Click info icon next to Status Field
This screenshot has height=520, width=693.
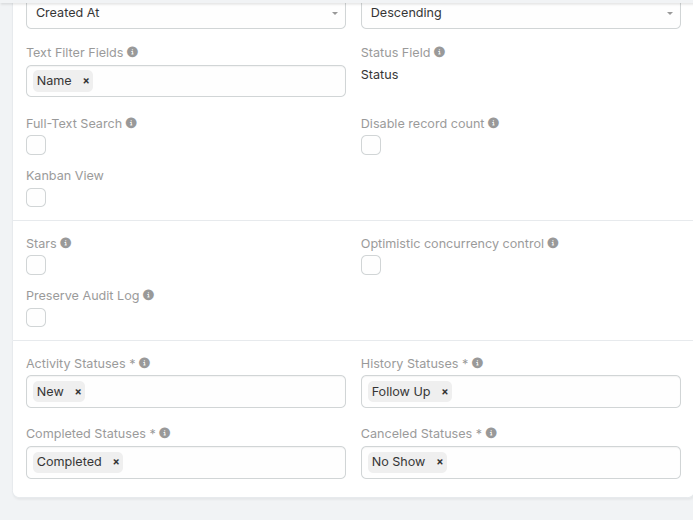coord(440,52)
